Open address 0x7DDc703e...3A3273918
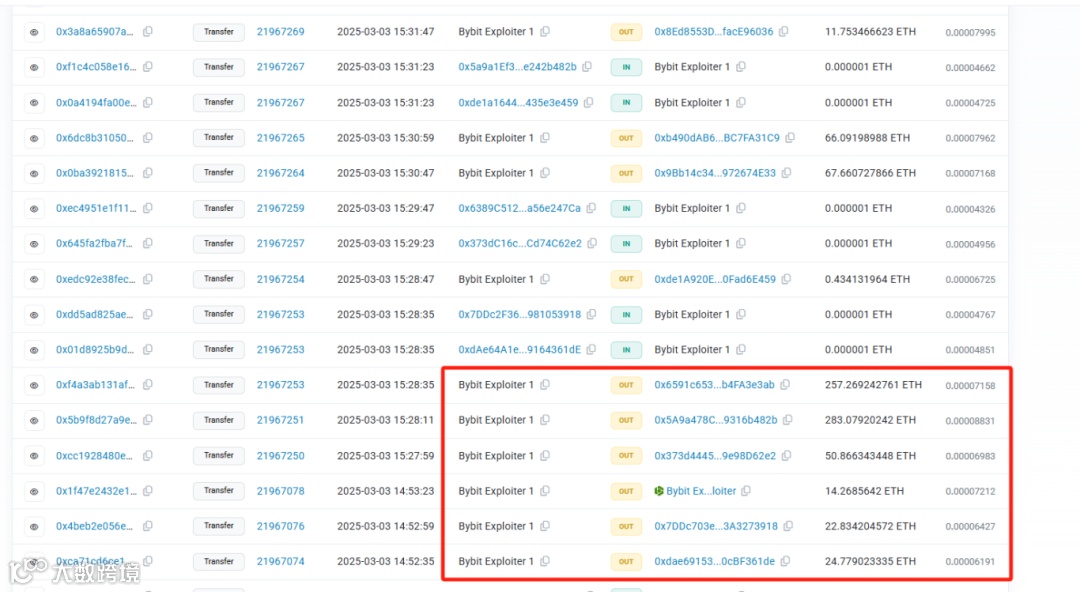Image resolution: width=1080 pixels, height=592 pixels. point(716,526)
